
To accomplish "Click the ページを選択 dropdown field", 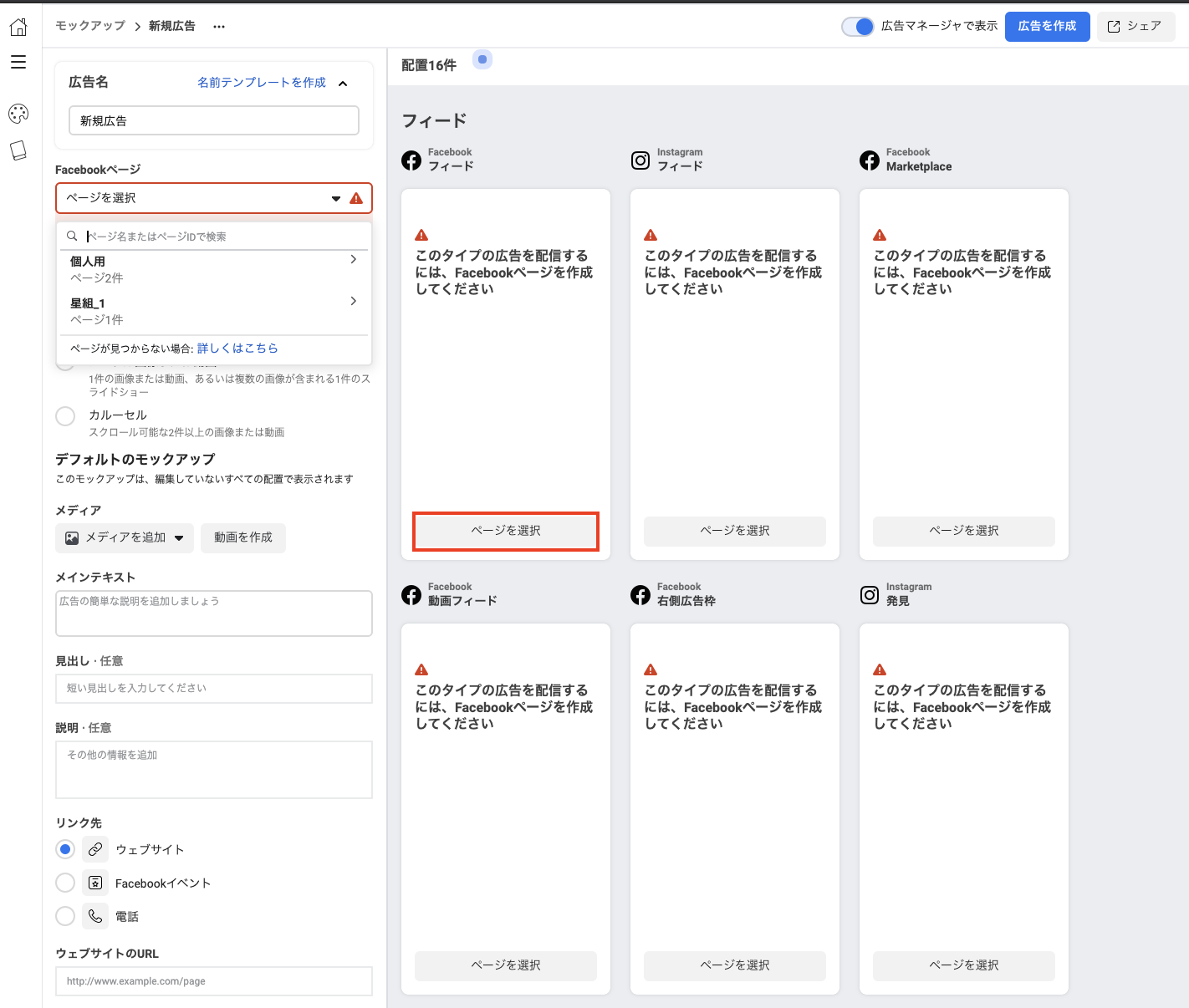I will (x=201, y=198).
